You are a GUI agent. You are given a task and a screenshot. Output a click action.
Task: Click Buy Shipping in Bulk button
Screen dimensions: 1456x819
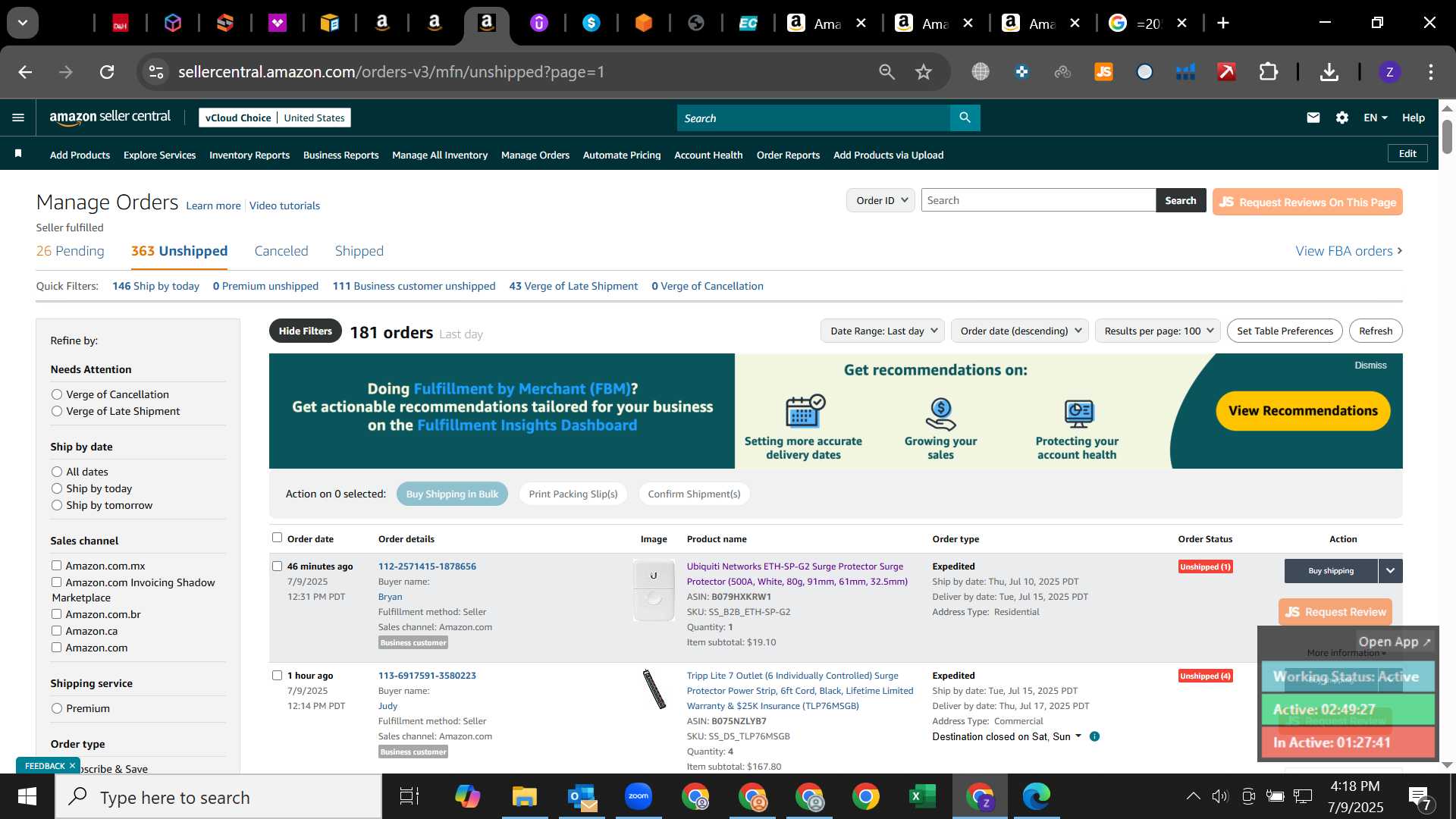[x=452, y=494]
